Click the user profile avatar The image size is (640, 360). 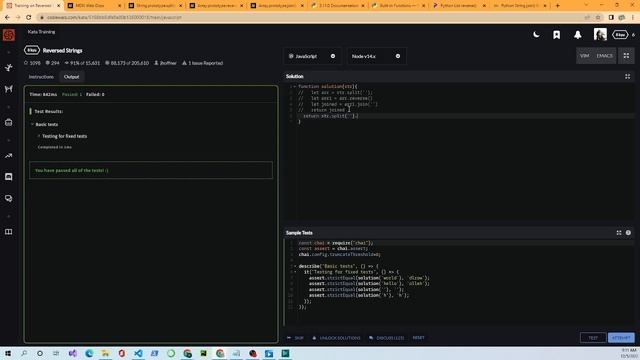click(x=600, y=35)
